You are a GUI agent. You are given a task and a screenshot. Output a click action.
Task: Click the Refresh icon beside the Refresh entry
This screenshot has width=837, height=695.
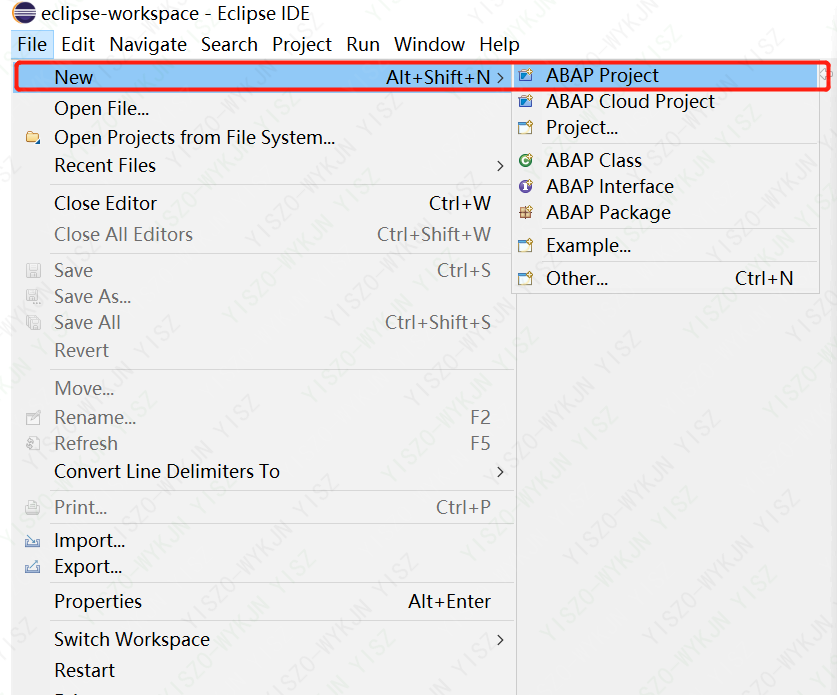click(31, 443)
